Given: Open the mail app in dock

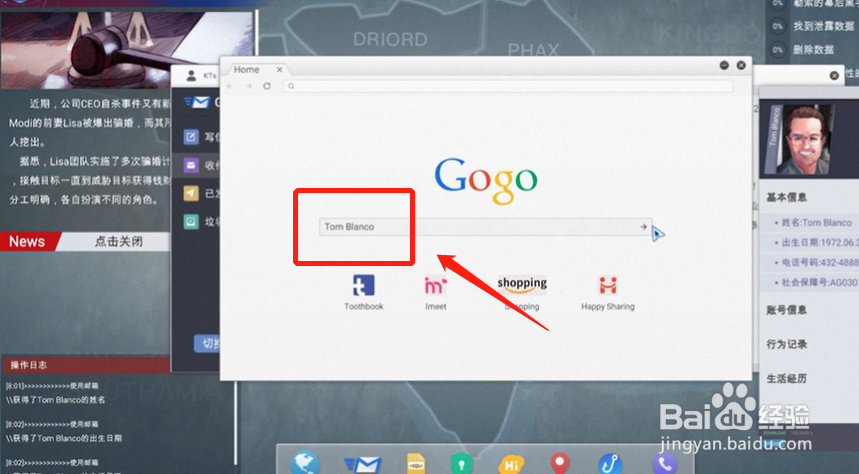Looking at the screenshot, I should [x=362, y=465].
